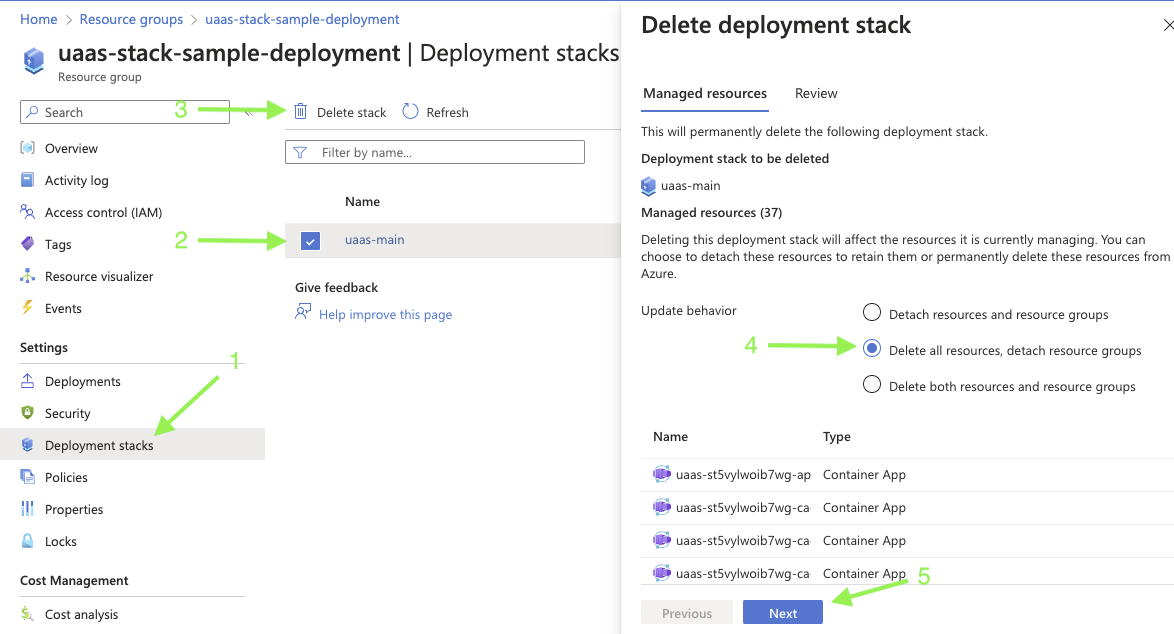Image resolution: width=1174 pixels, height=634 pixels.
Task: Click Help improve this page link
Action: coord(386,314)
